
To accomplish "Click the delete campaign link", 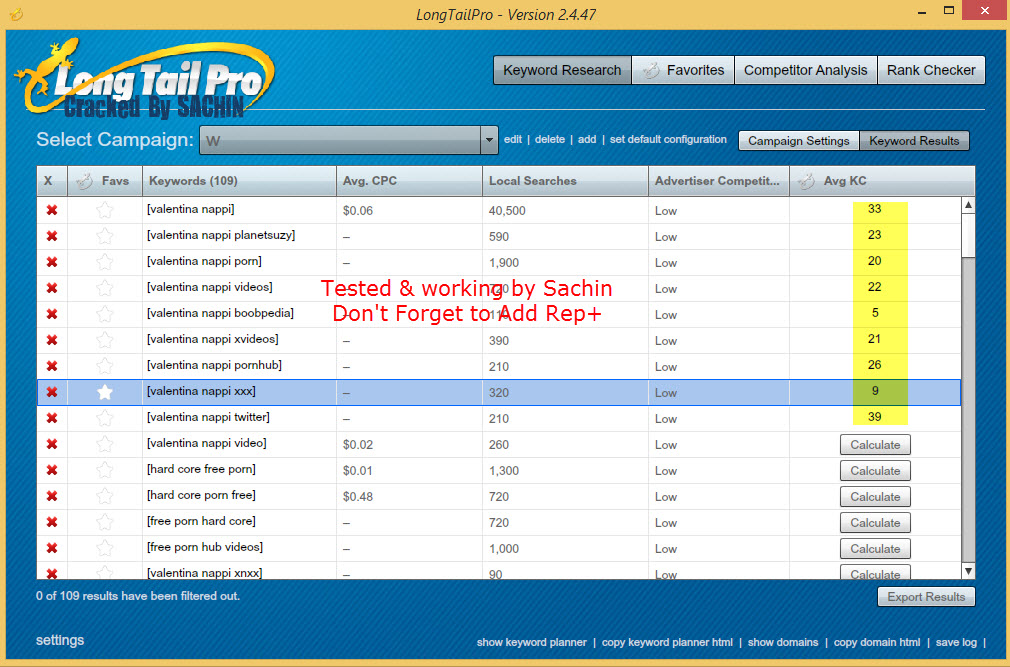I will 549,139.
